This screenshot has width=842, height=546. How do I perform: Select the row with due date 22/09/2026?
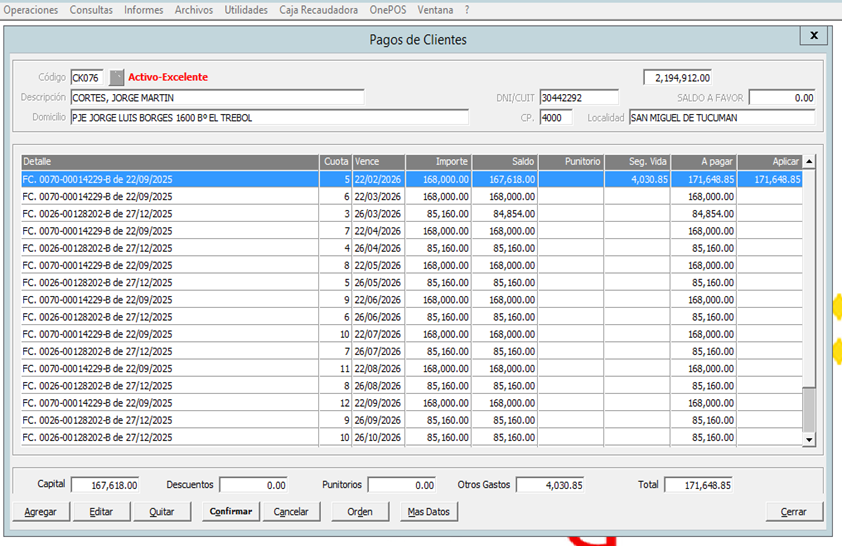412,403
